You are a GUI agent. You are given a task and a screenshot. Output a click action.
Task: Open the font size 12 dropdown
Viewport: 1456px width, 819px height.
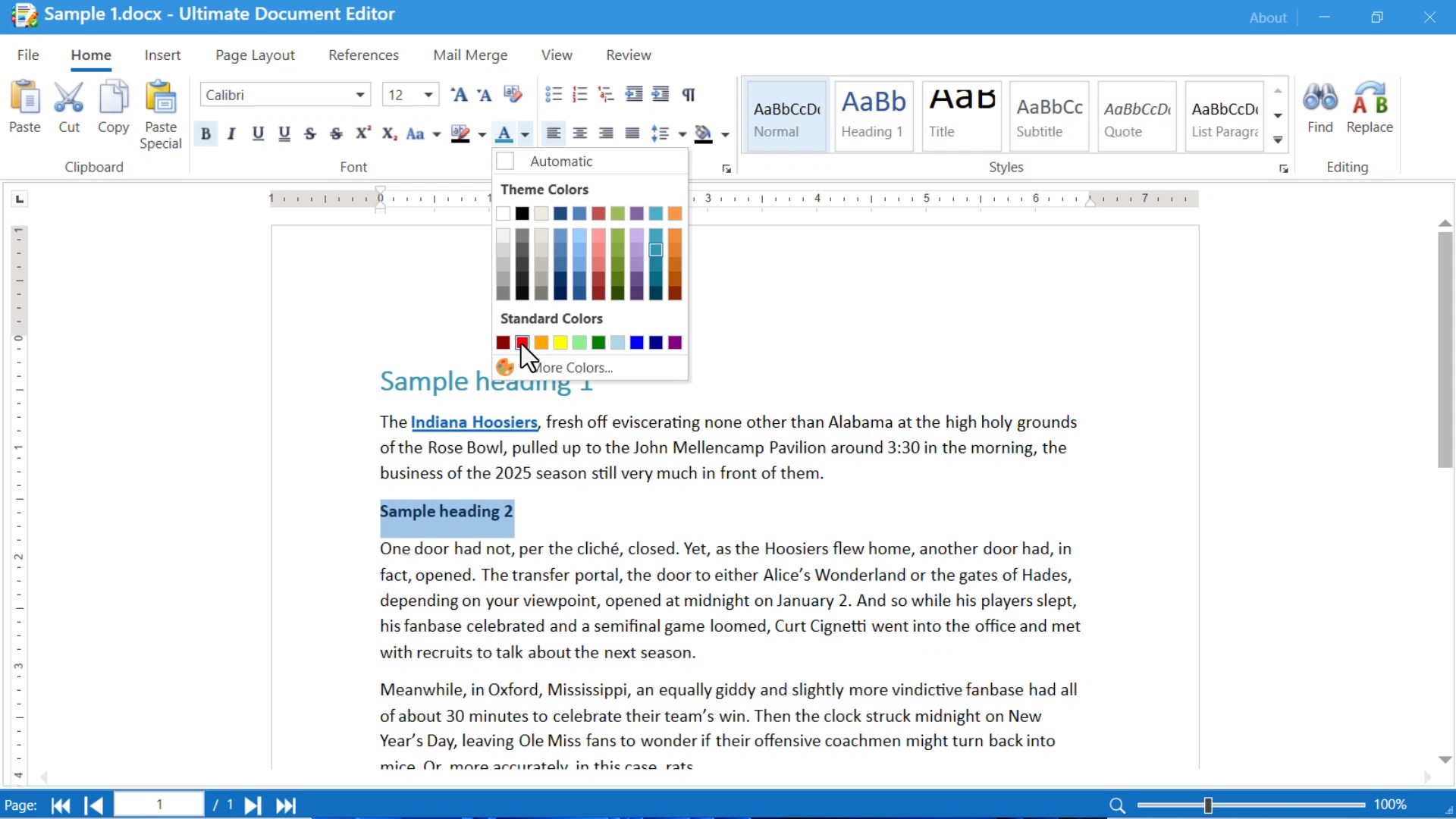(x=428, y=95)
